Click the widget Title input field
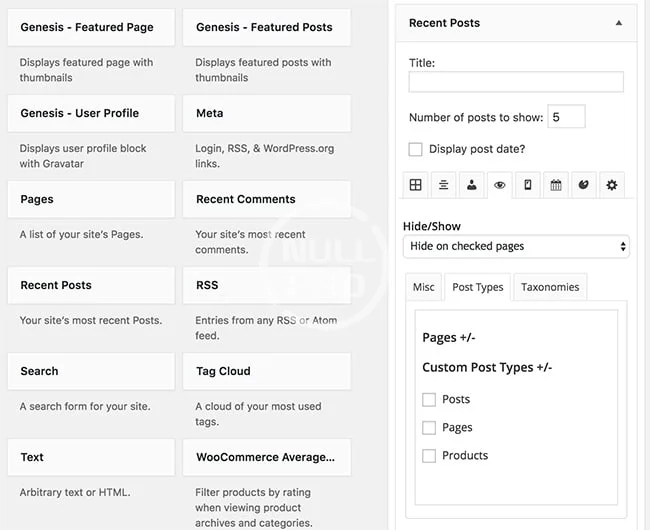This screenshot has height=530, width=650. pyautogui.click(x=516, y=82)
